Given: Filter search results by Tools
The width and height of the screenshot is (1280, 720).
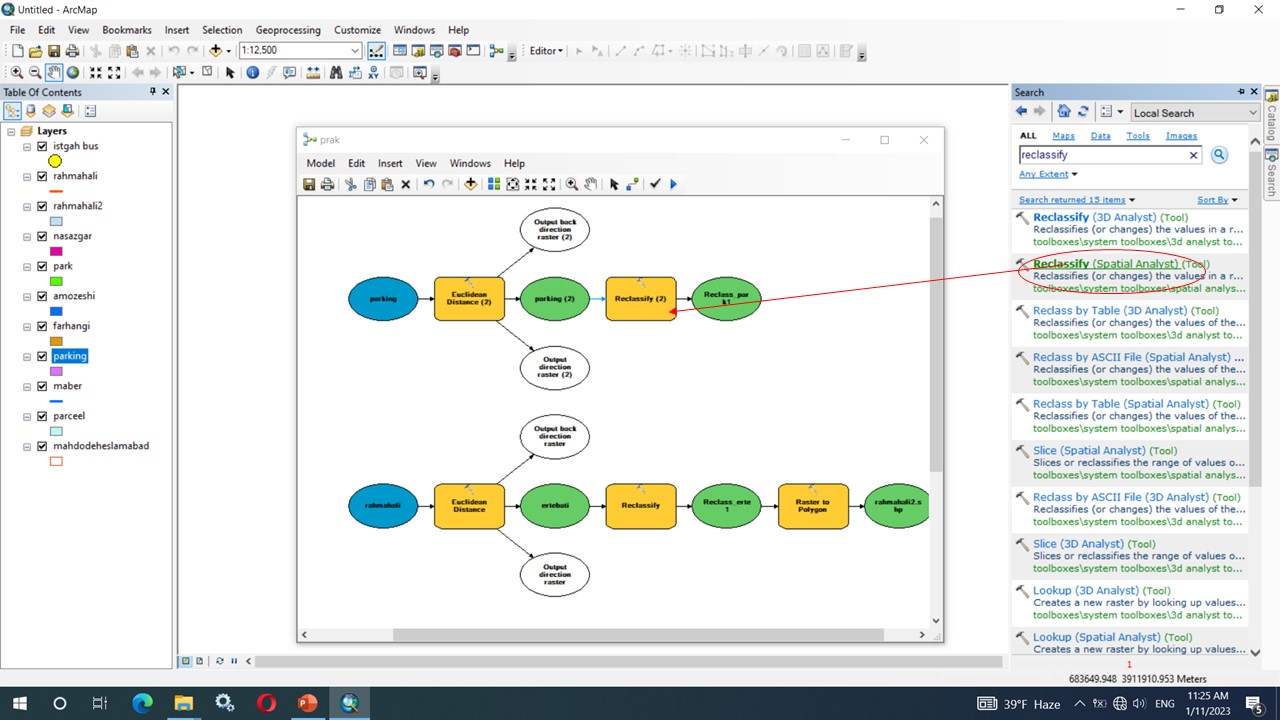Looking at the screenshot, I should [1137, 136].
